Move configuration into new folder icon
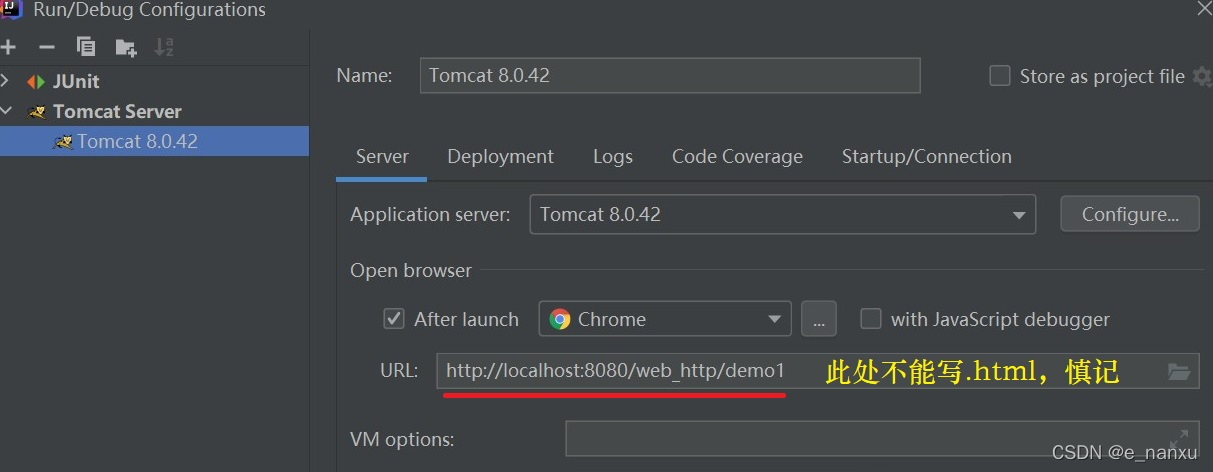Viewport: 1213px width, 472px height. coord(125,47)
